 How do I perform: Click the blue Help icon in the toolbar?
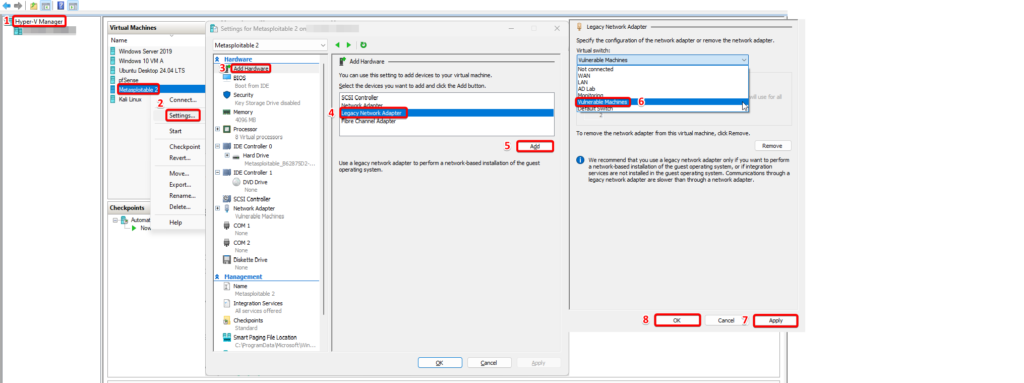[60, 5]
